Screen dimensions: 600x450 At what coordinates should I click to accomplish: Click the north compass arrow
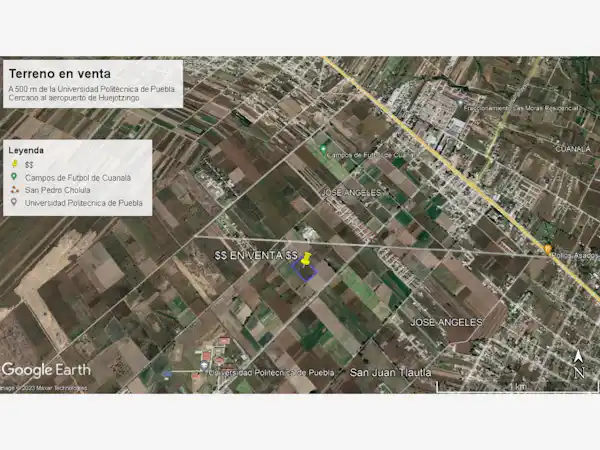pos(578,365)
